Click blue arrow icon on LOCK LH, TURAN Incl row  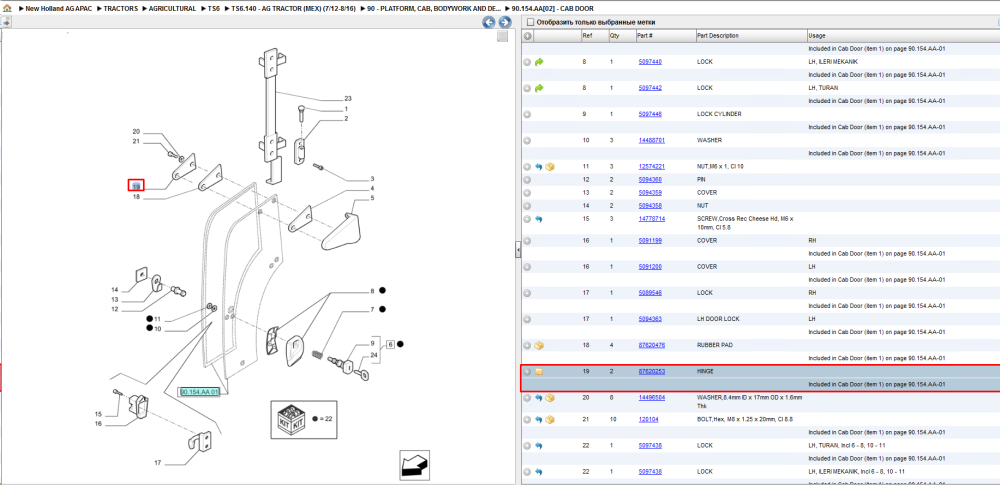click(x=538, y=445)
